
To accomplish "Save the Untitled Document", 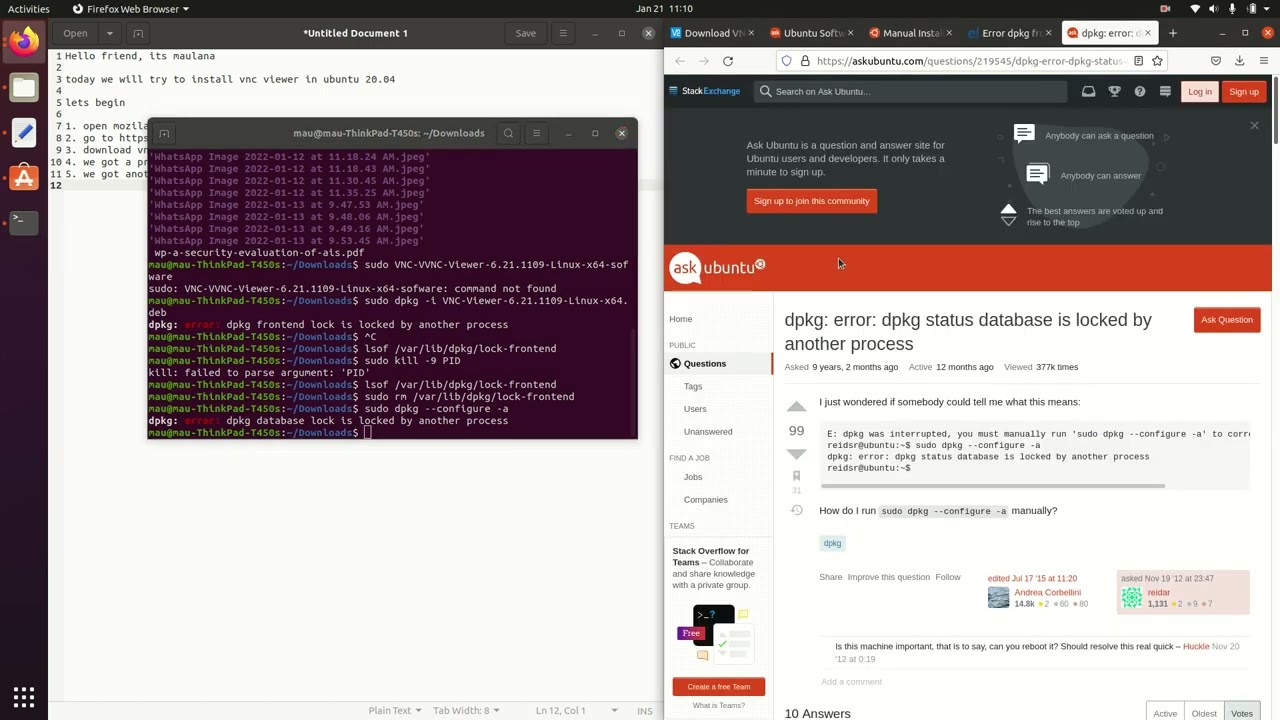I will pyautogui.click(x=526, y=33).
